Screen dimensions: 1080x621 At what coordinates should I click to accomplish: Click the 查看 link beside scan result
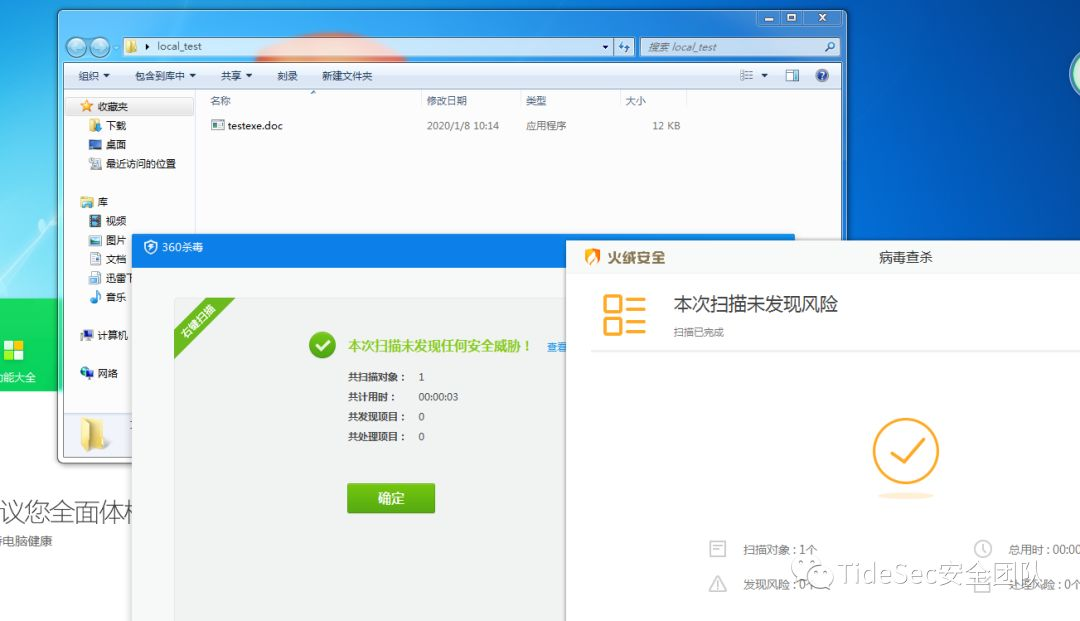click(557, 347)
